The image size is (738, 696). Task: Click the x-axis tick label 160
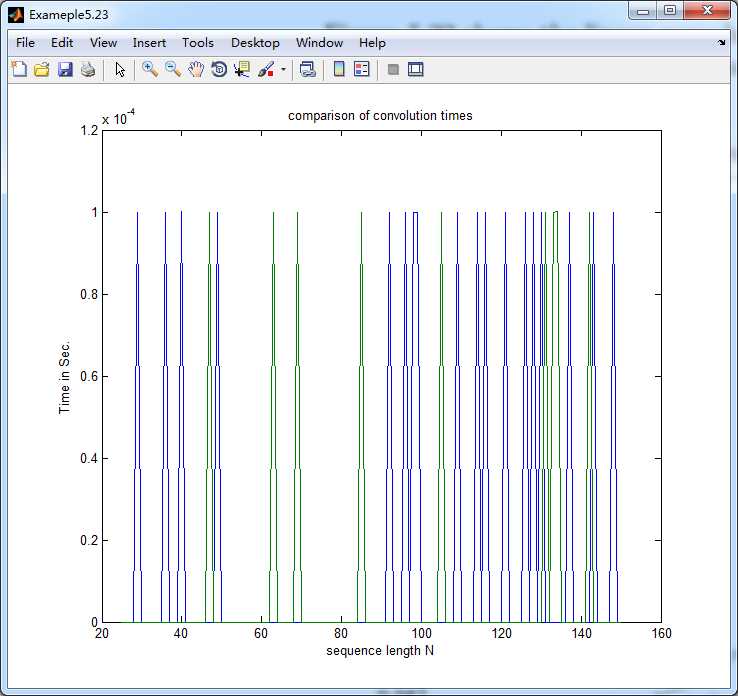click(x=661, y=633)
